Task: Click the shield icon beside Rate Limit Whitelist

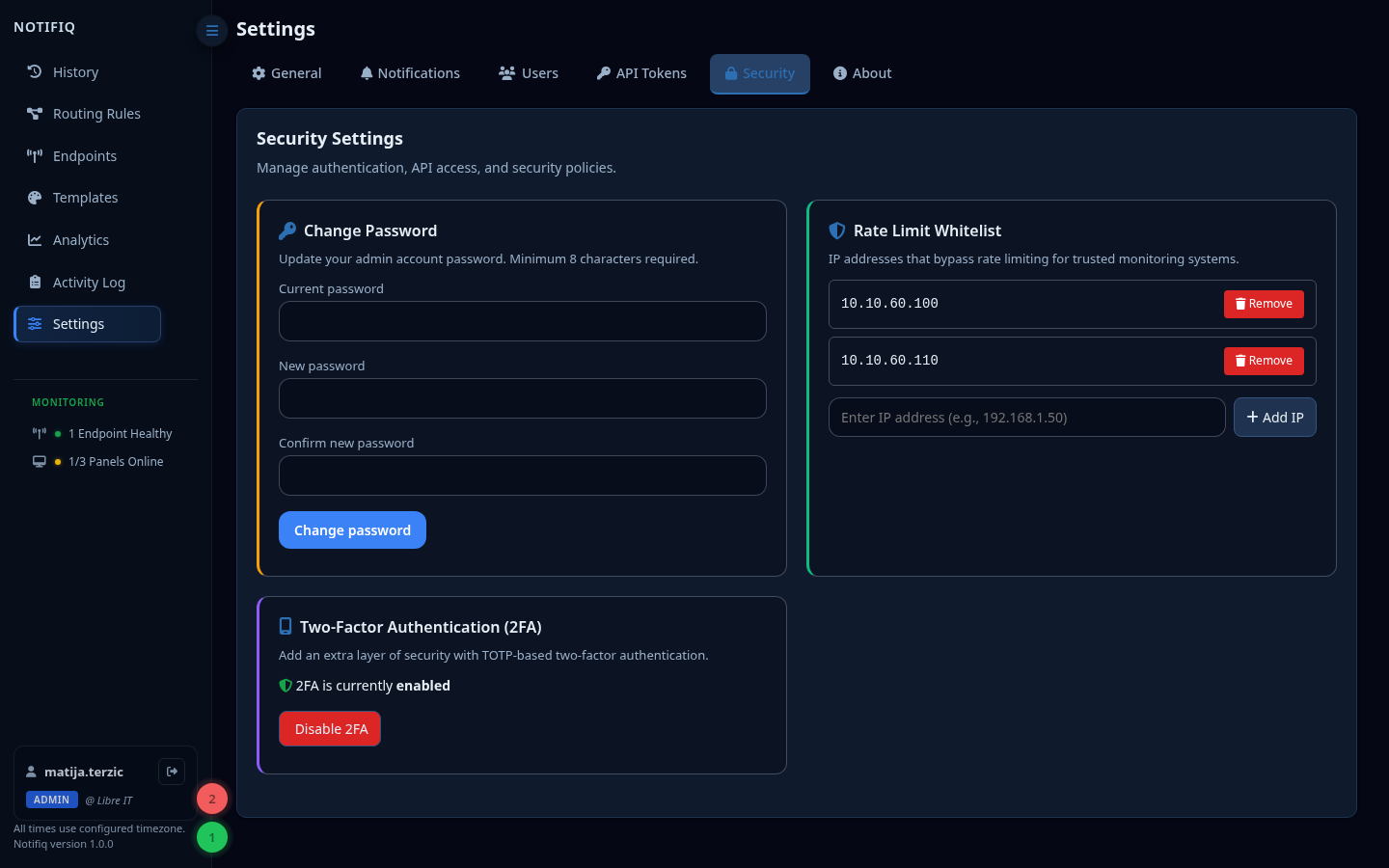Action: (837, 231)
